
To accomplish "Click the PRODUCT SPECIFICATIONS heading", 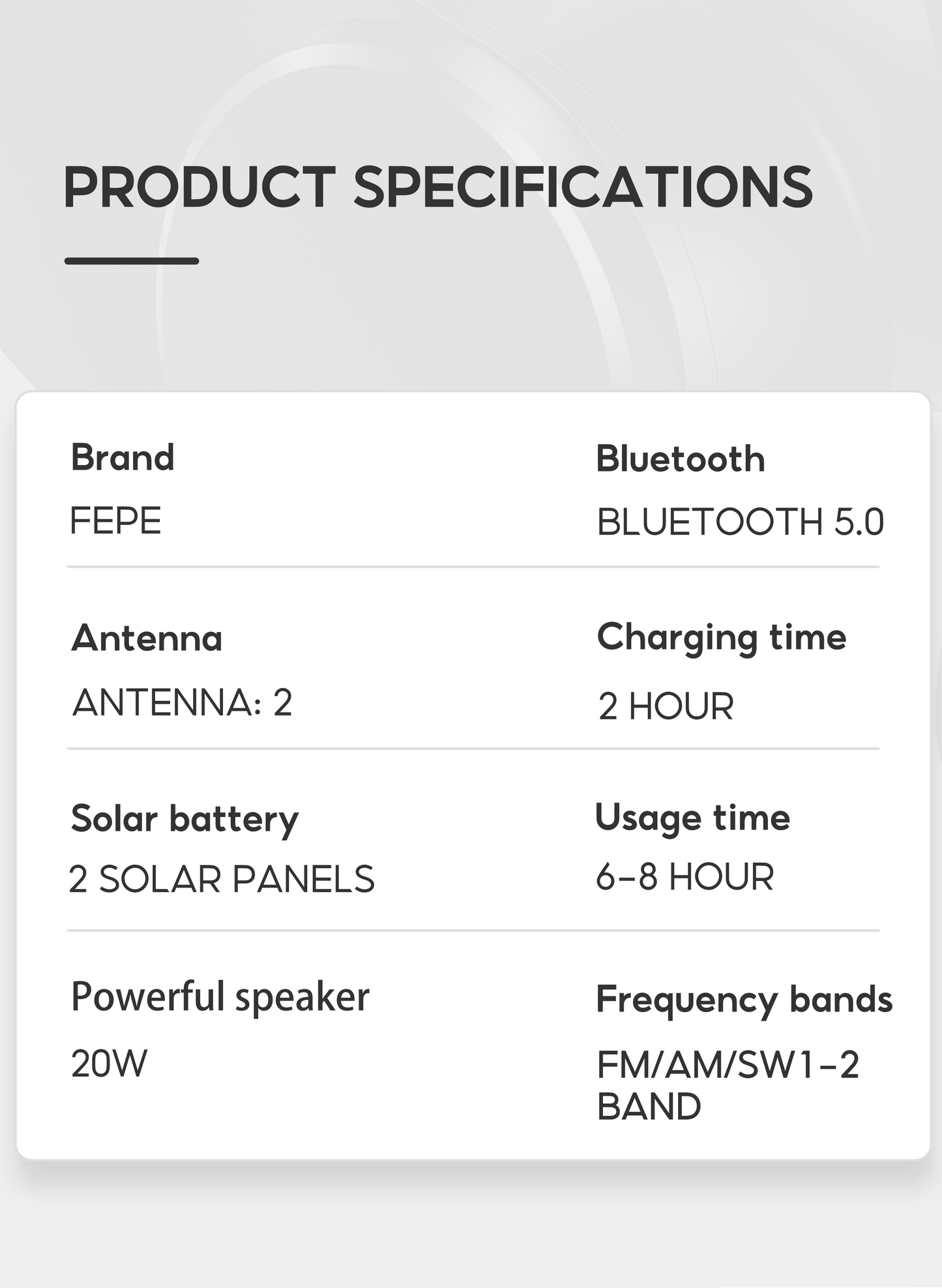I will 437,187.
